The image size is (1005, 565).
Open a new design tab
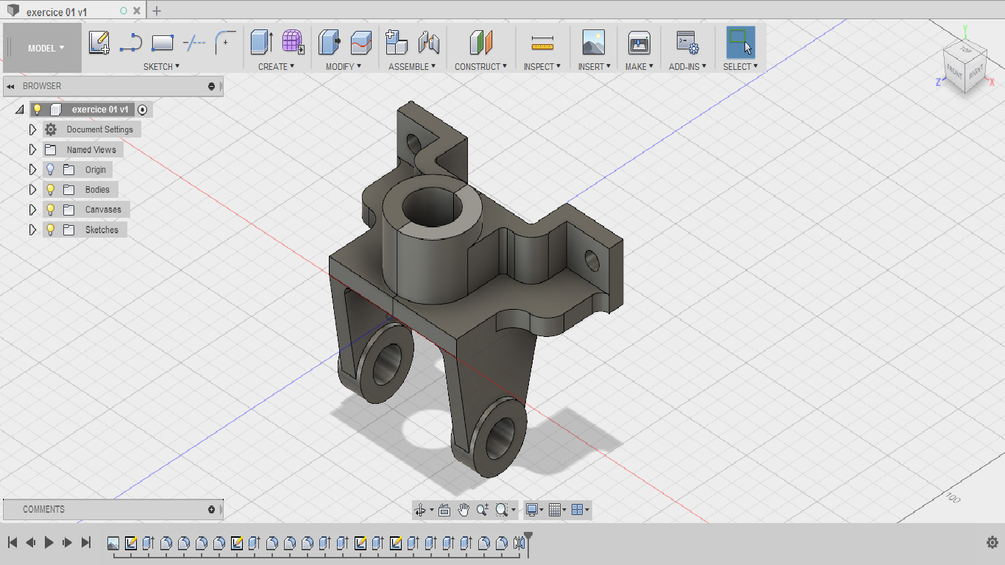click(x=156, y=11)
